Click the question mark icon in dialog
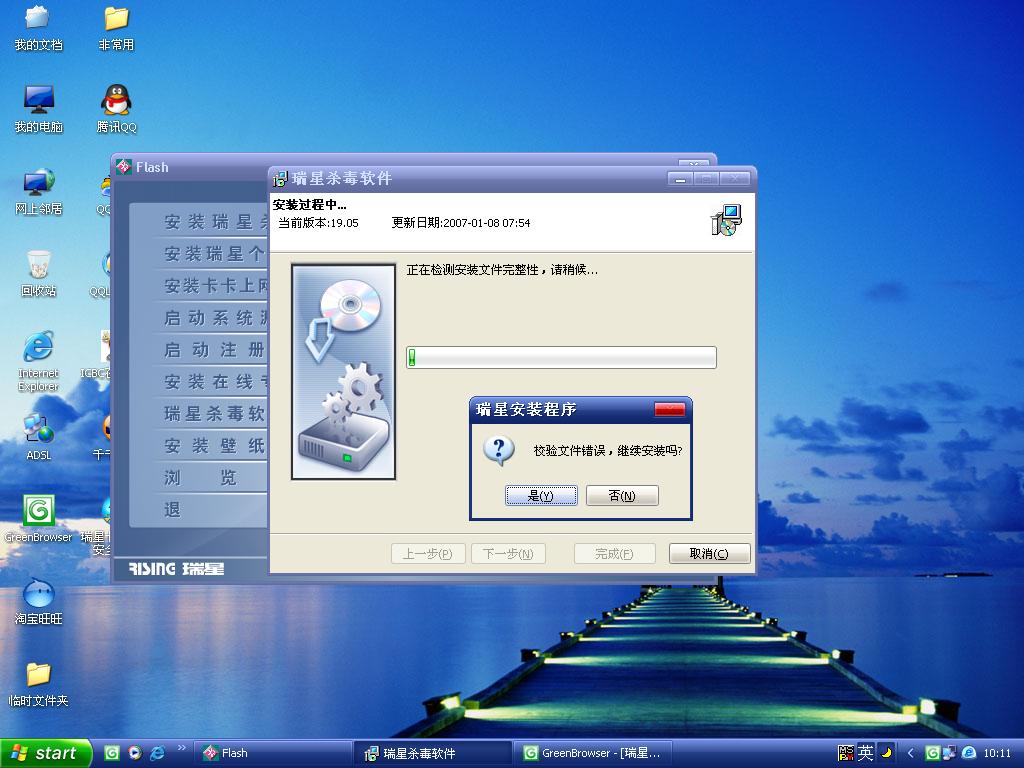 (499, 450)
